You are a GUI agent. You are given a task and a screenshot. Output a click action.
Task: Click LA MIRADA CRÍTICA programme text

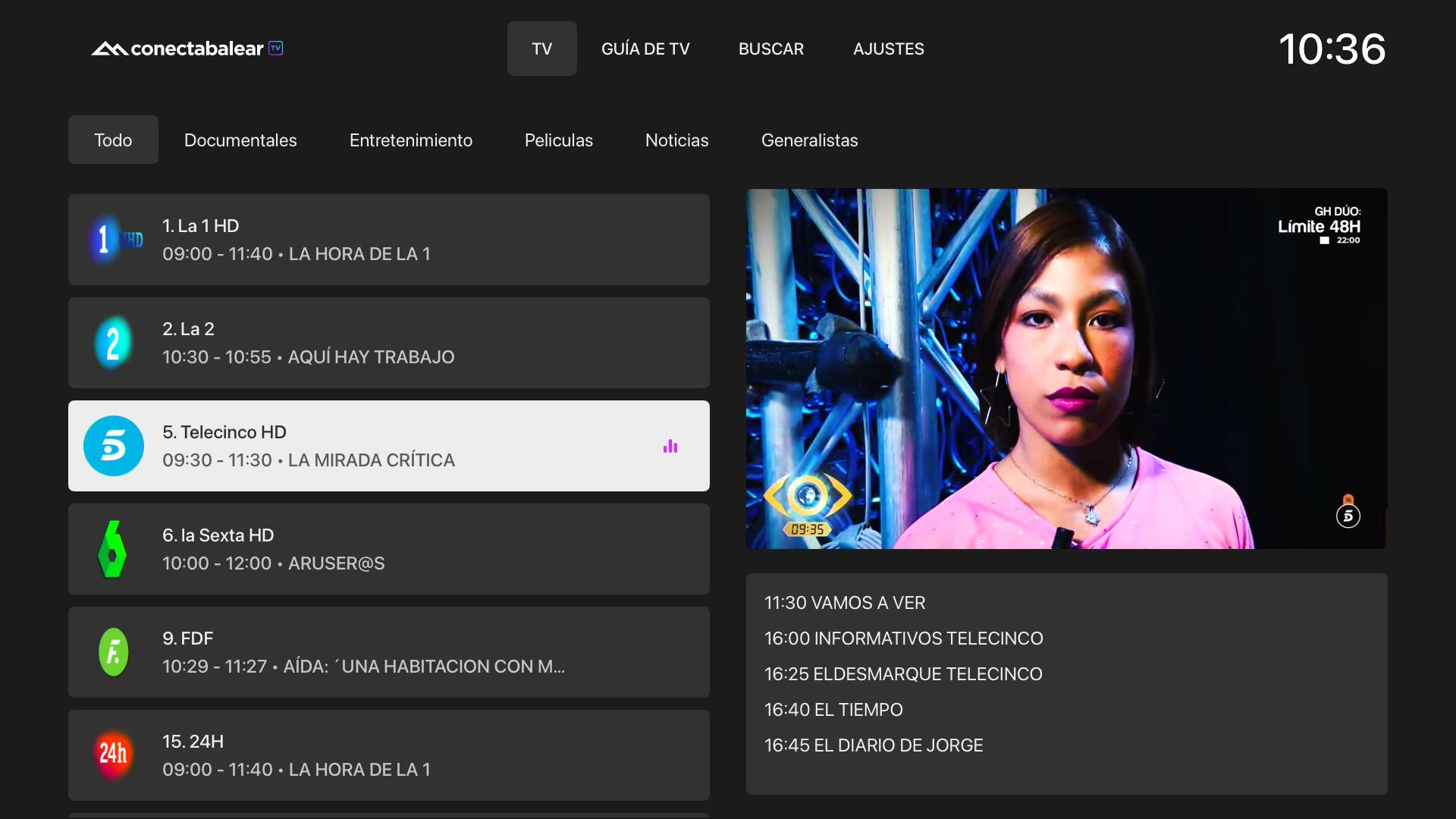pyautogui.click(x=372, y=460)
